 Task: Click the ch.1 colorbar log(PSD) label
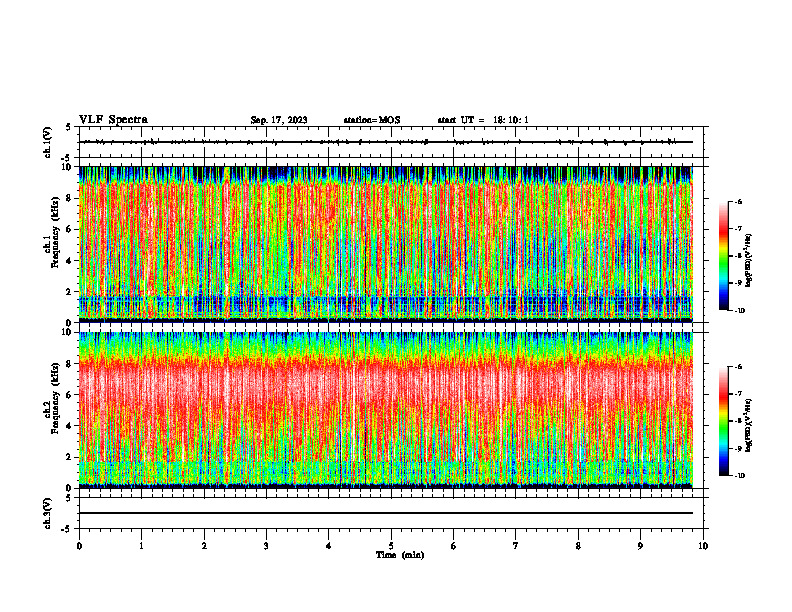point(749,260)
